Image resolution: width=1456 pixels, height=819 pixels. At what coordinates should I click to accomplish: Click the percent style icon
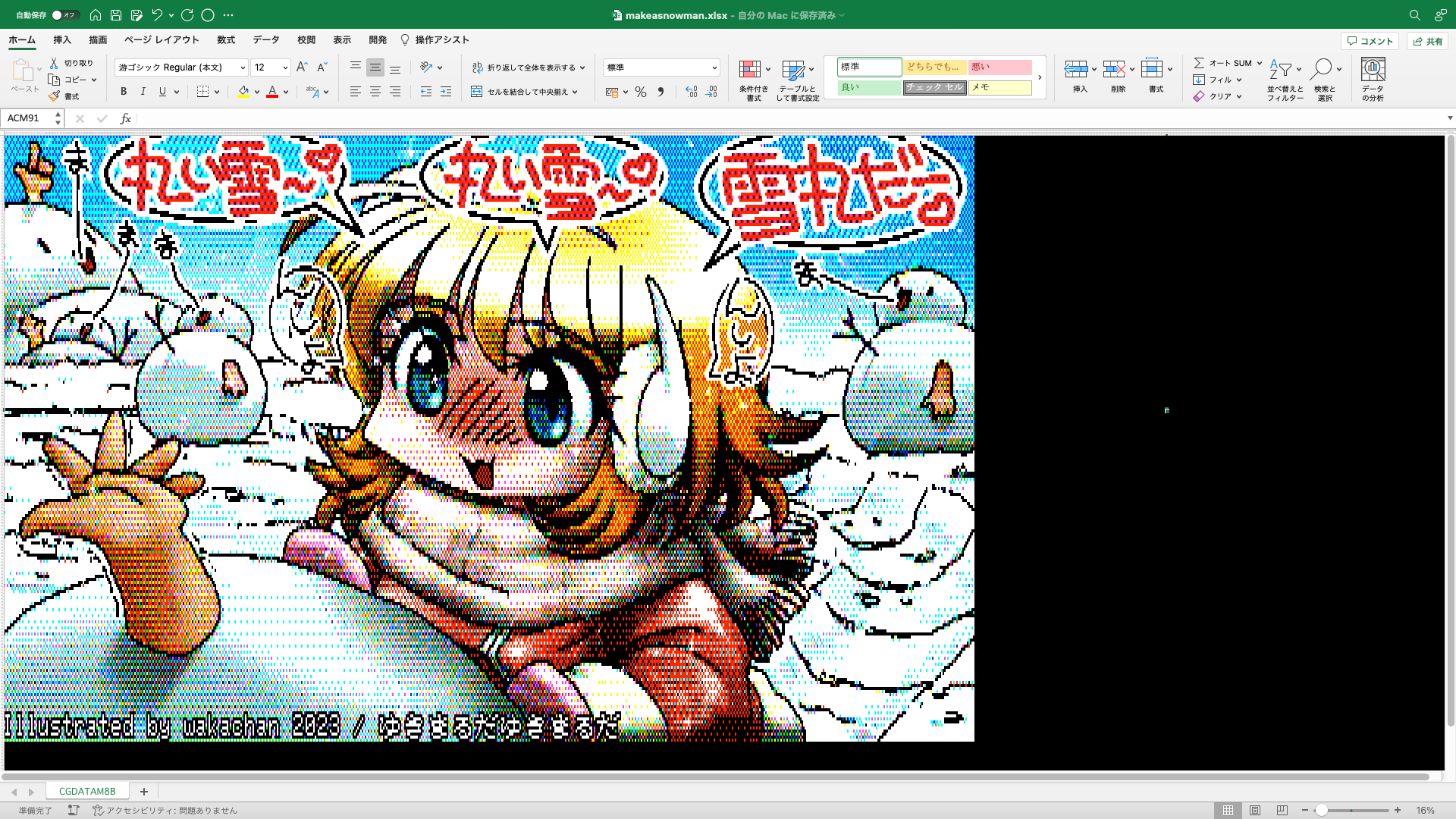click(x=641, y=92)
